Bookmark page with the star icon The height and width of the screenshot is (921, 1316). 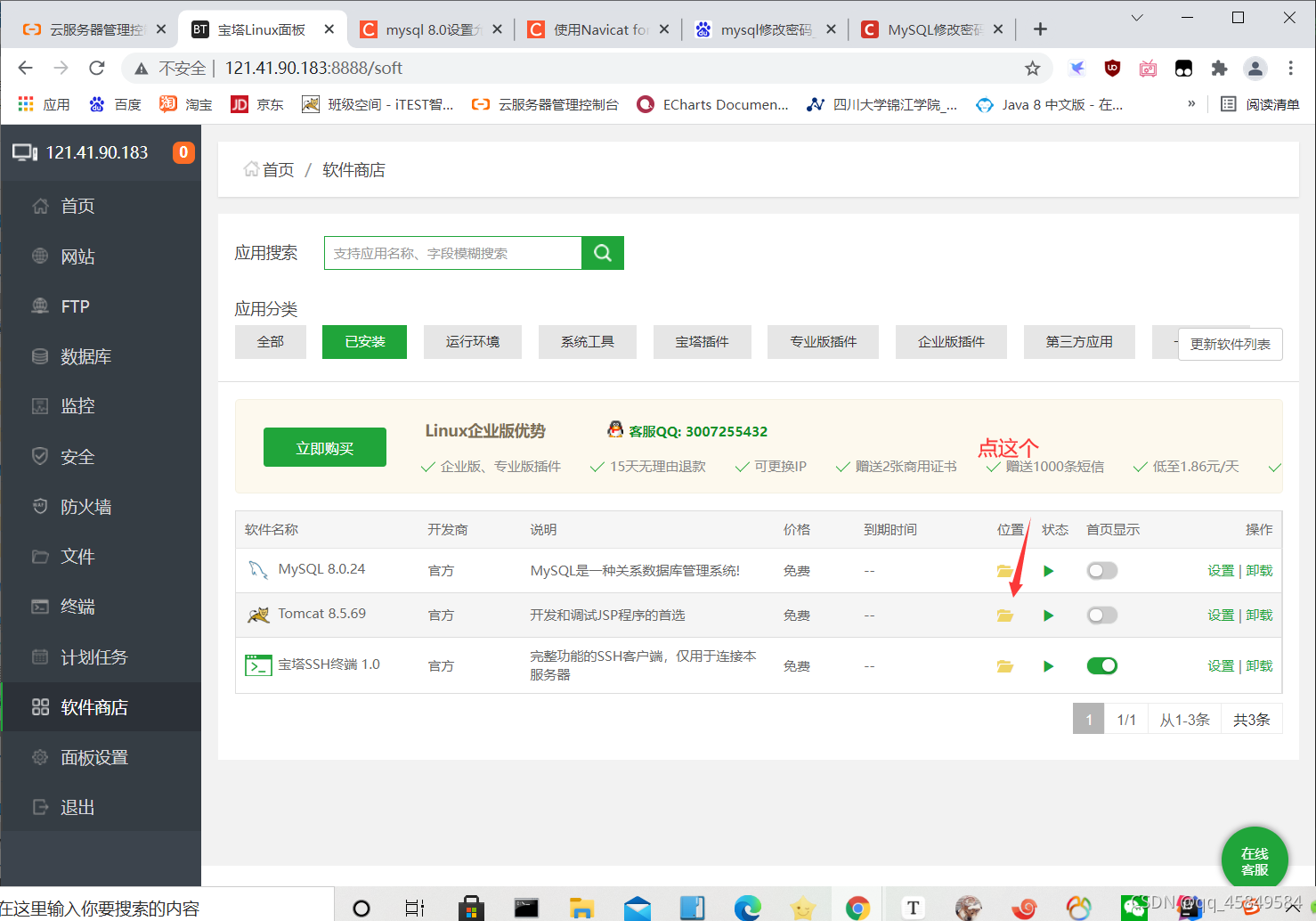click(1033, 69)
